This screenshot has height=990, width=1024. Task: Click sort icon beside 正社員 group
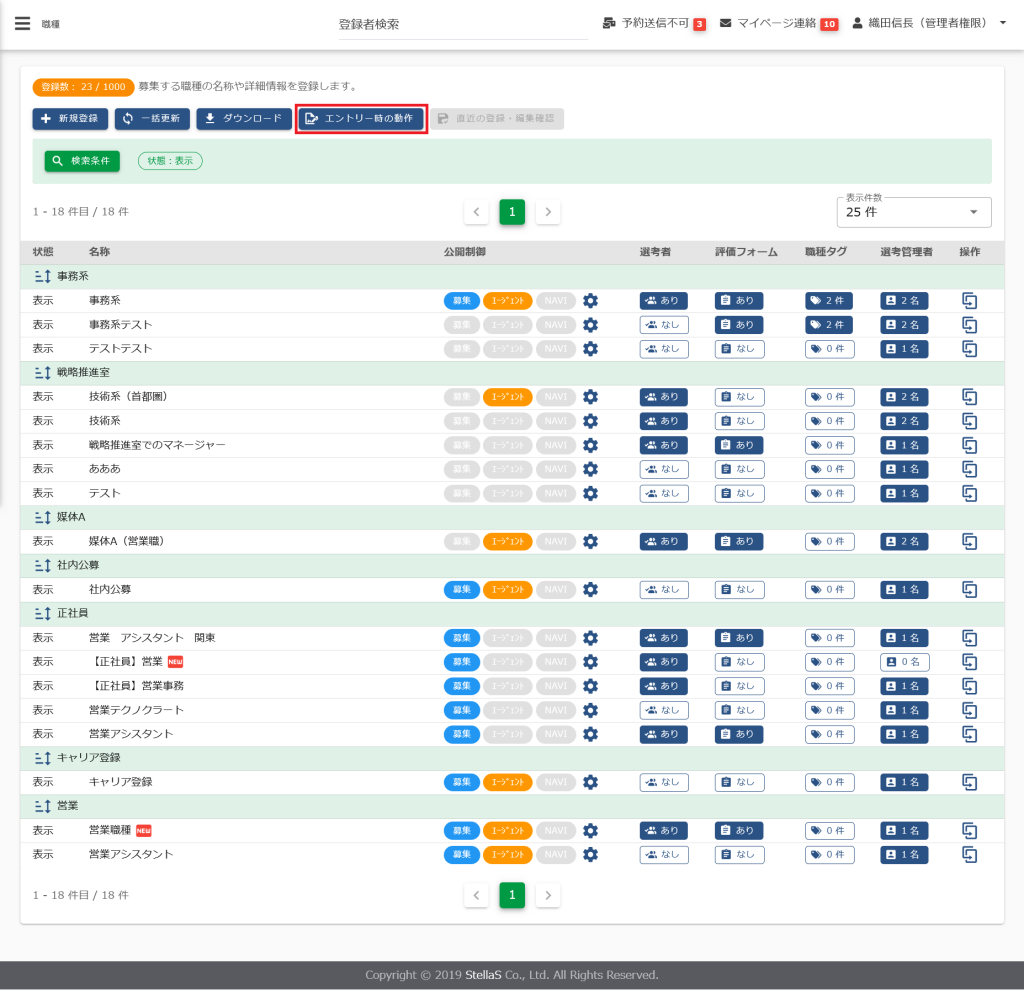[42, 613]
